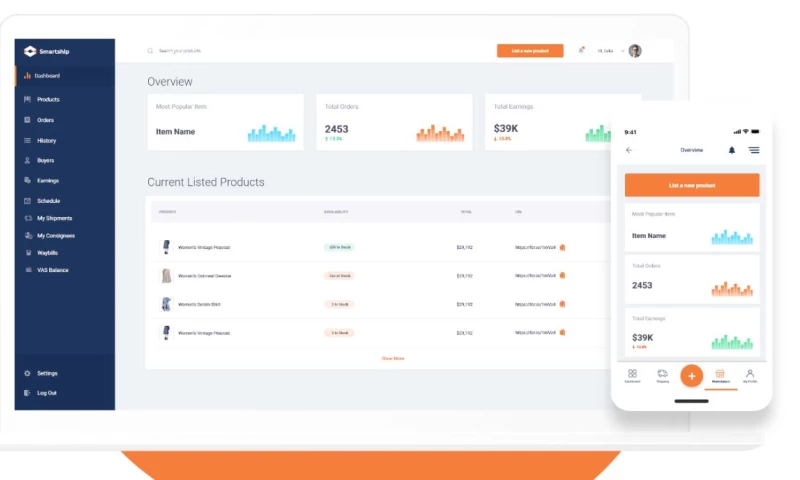The image size is (800, 480).
Task: Expand the user account dropdown arrow
Action: click(x=622, y=50)
